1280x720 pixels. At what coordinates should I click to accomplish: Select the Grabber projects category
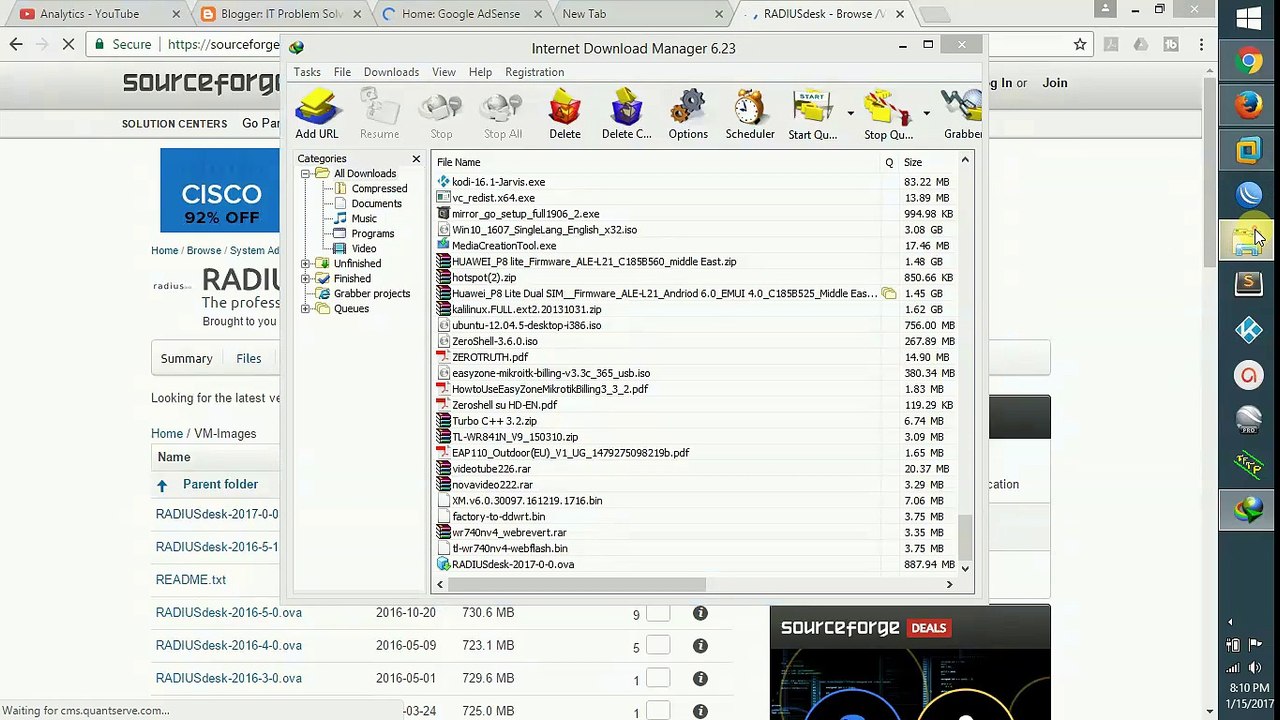pyautogui.click(x=372, y=294)
